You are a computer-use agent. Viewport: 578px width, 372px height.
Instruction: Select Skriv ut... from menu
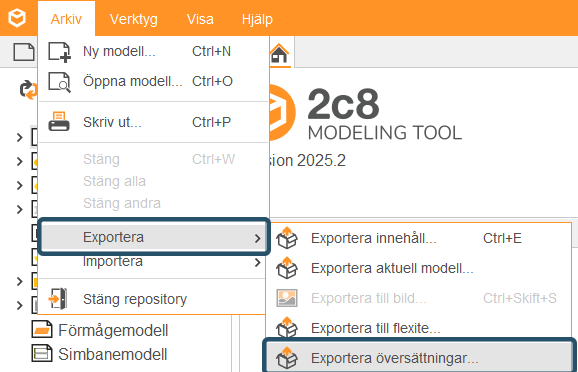154,122
